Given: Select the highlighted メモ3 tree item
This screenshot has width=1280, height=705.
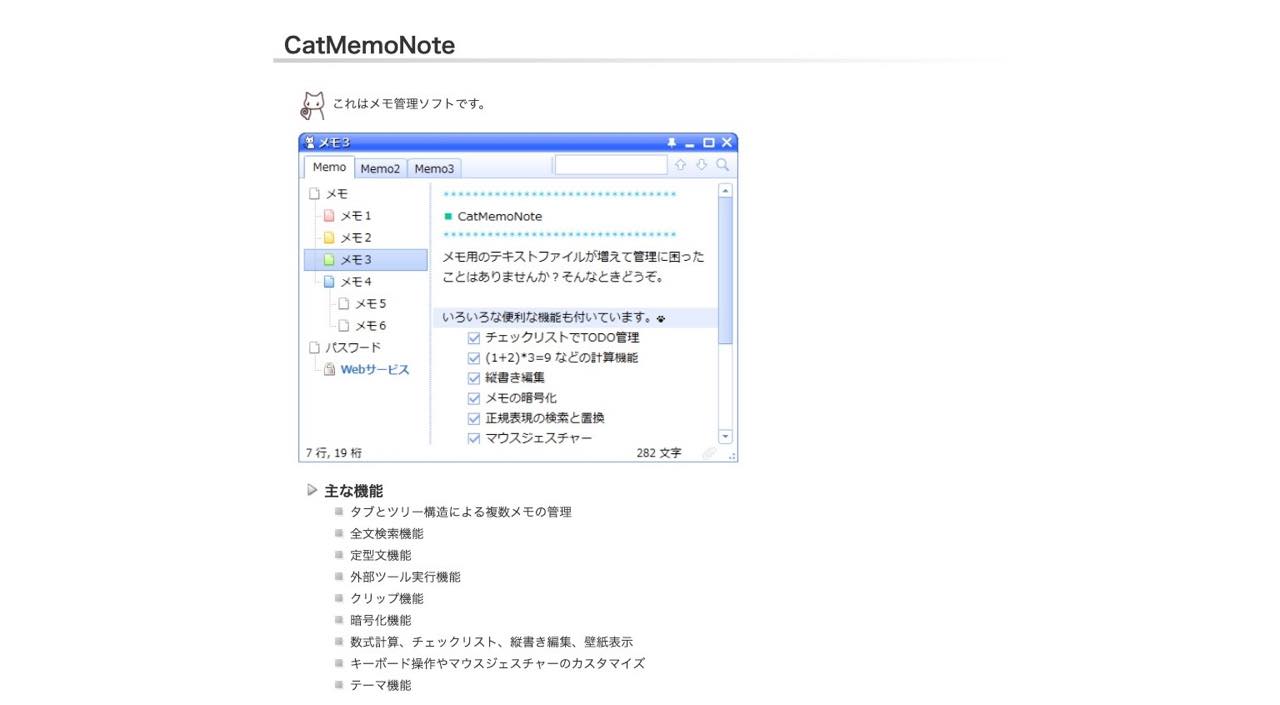Looking at the screenshot, I should 366,260.
